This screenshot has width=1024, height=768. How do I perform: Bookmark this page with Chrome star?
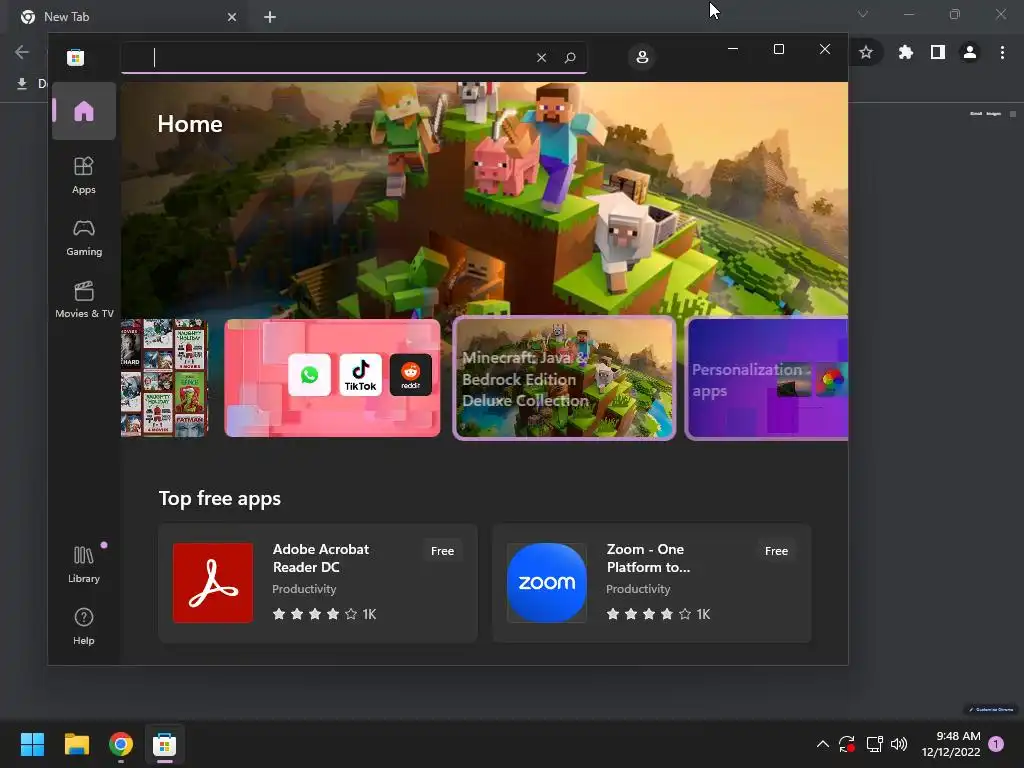(866, 52)
